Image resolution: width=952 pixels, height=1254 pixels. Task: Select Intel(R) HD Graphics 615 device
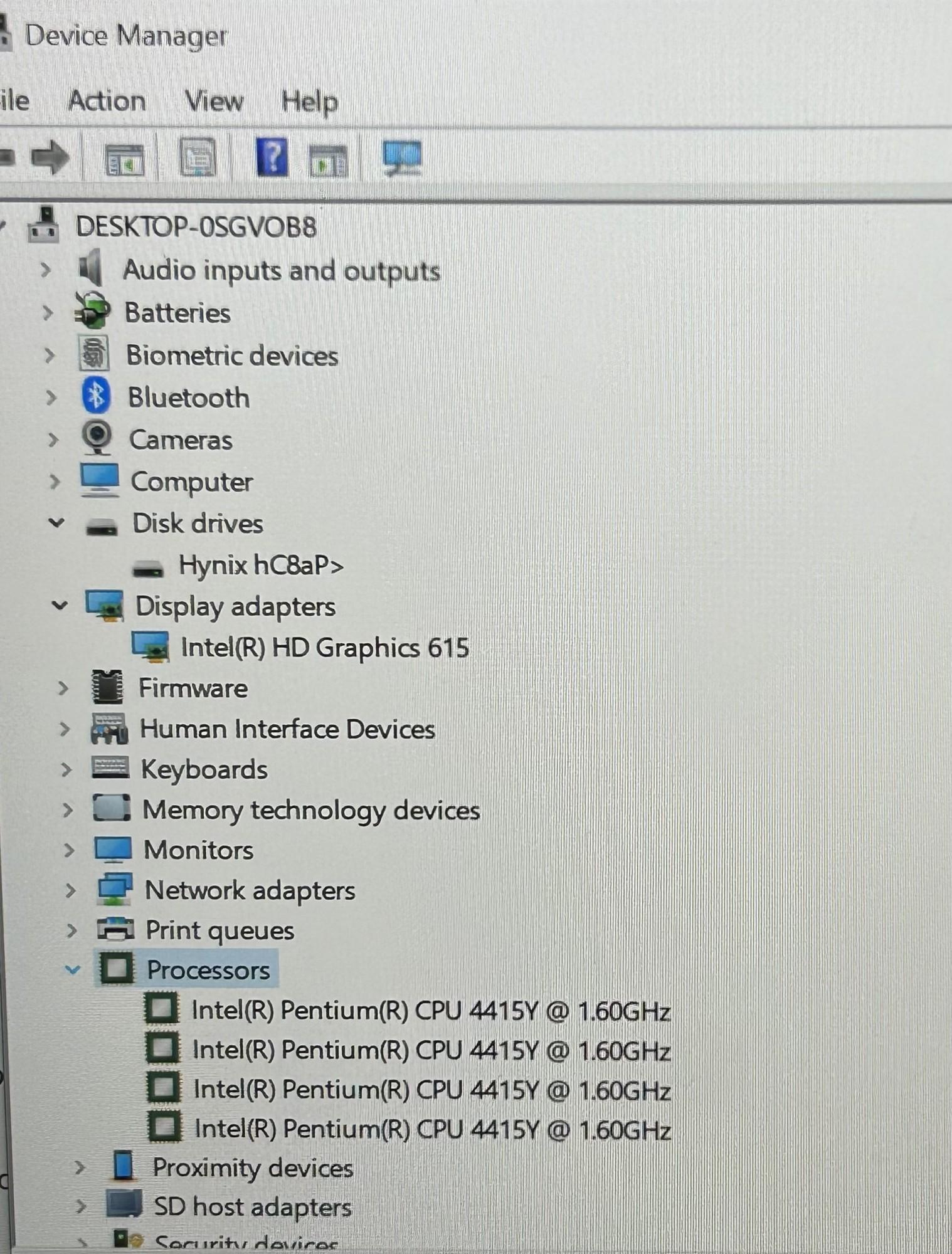point(324,648)
